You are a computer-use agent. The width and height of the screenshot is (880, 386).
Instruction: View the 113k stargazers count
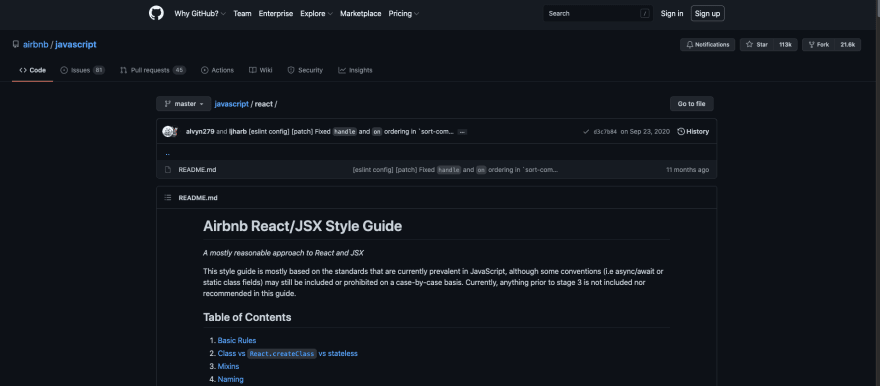(785, 45)
